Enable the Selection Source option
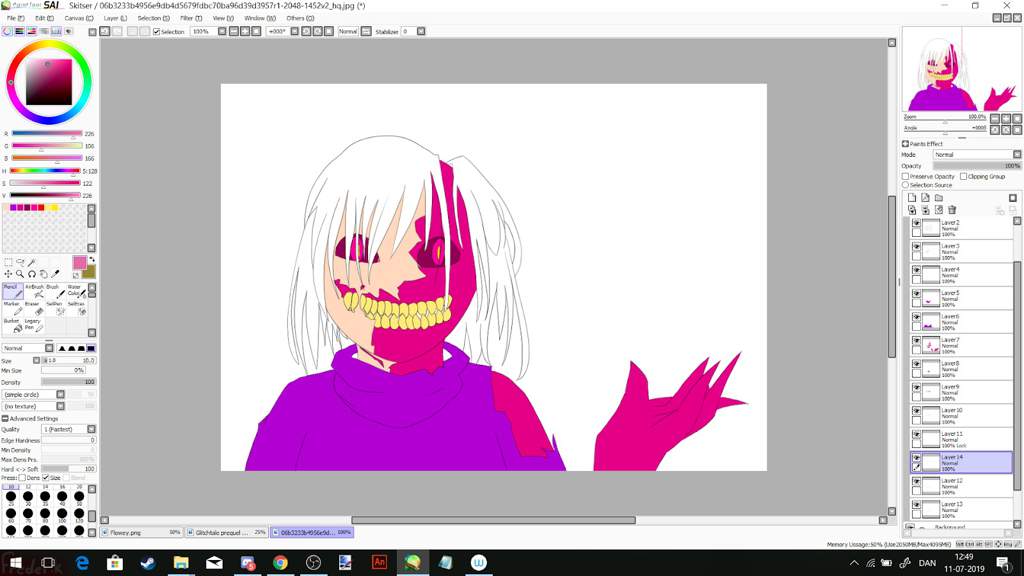The image size is (1024, 576). (x=905, y=185)
